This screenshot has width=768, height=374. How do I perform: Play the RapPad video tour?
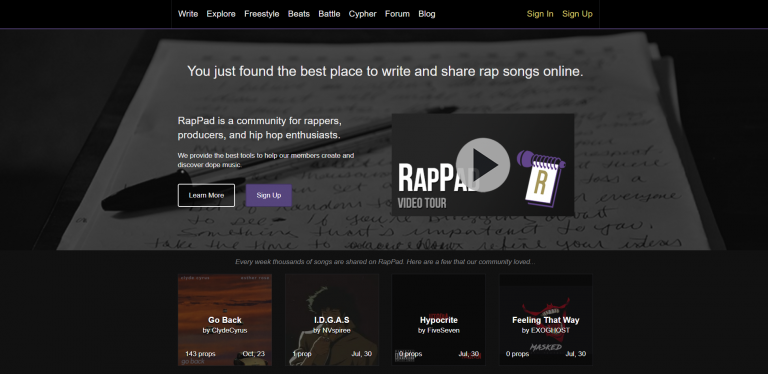point(483,165)
